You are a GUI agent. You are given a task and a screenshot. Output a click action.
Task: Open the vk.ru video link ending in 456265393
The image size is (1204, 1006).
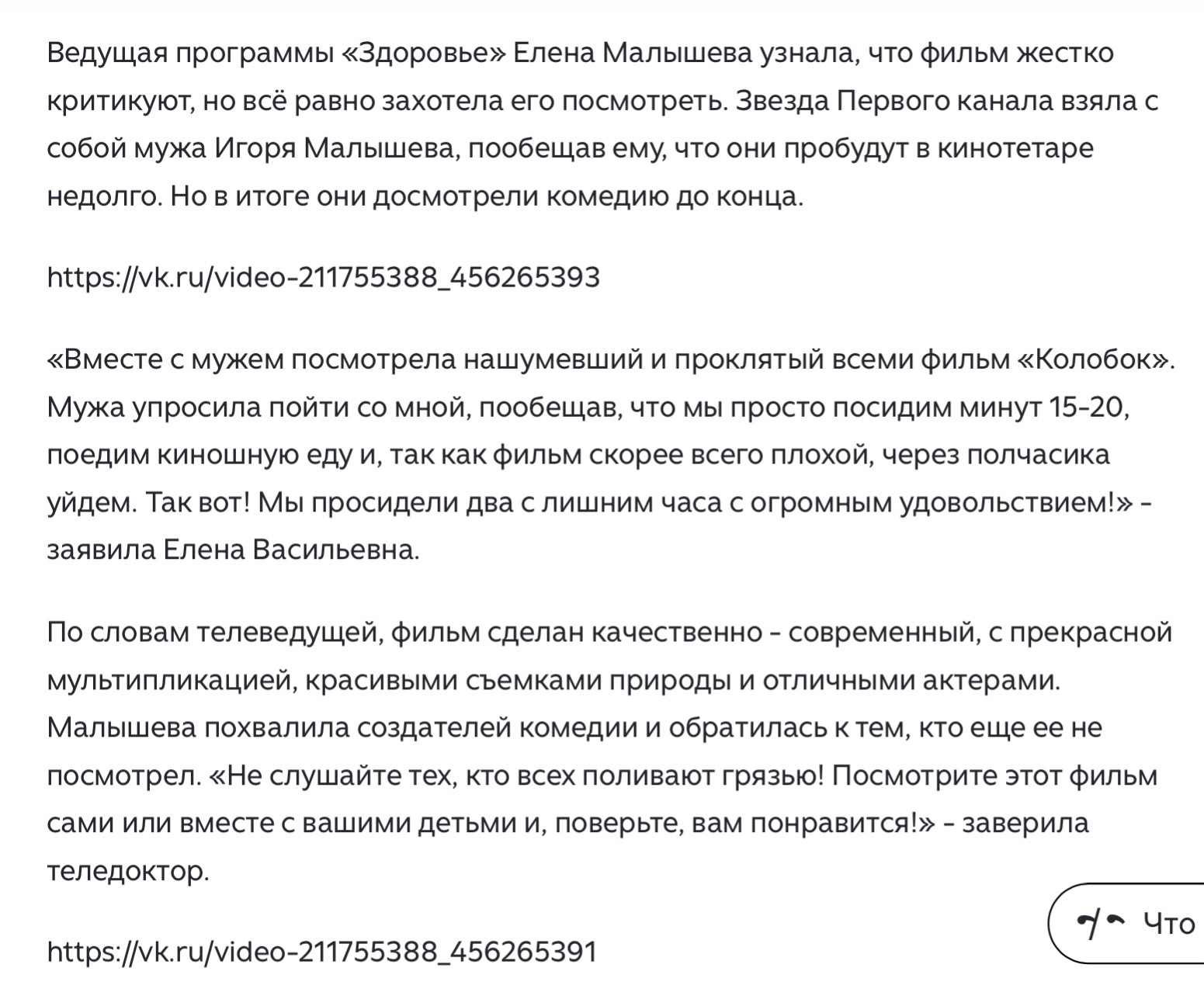(324, 277)
